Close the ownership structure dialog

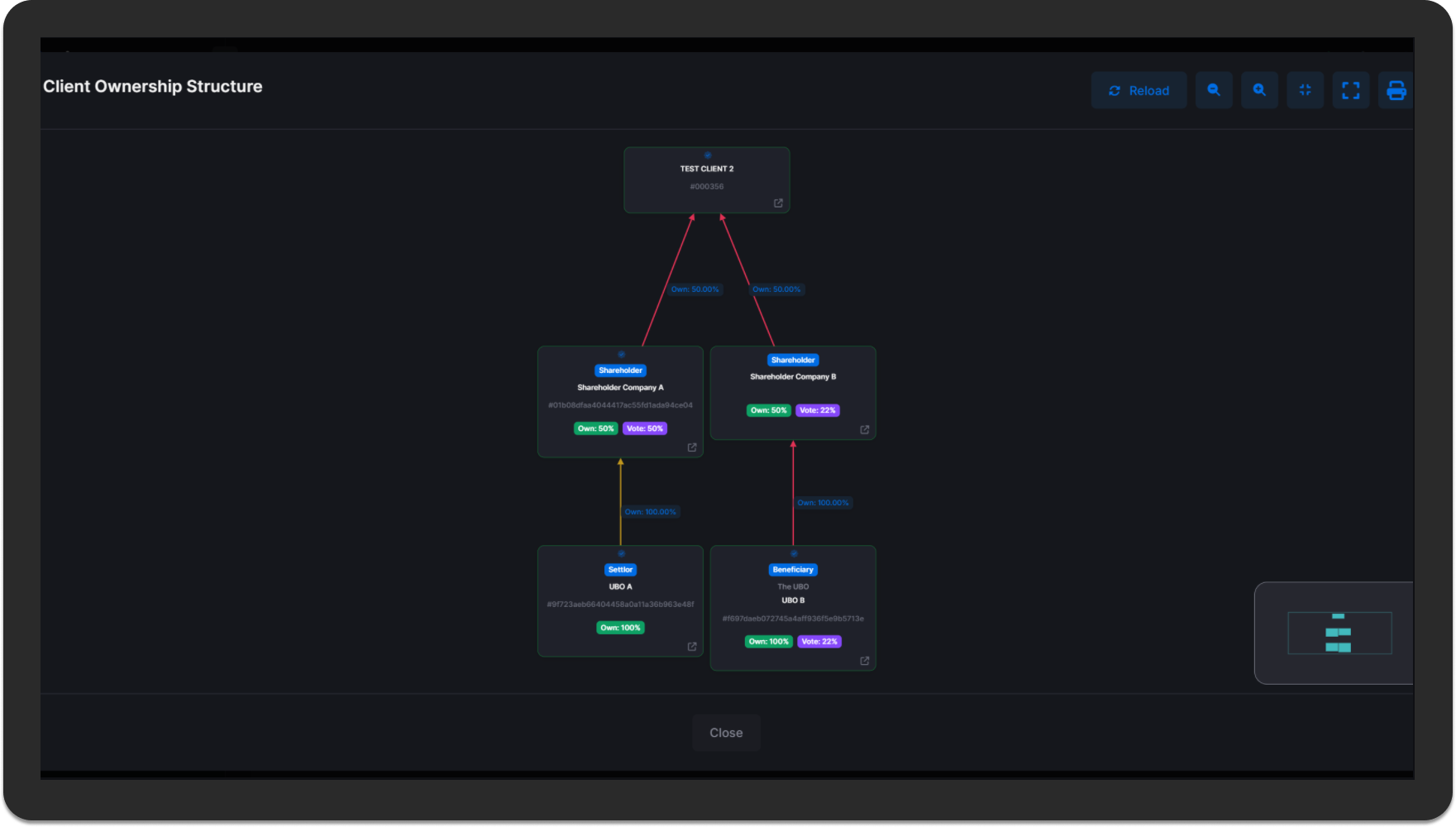tap(726, 733)
